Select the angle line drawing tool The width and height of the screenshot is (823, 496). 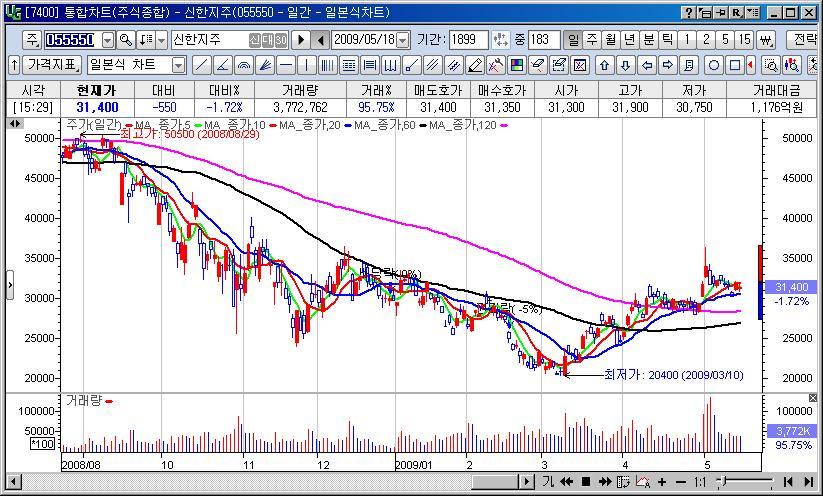tap(222, 66)
